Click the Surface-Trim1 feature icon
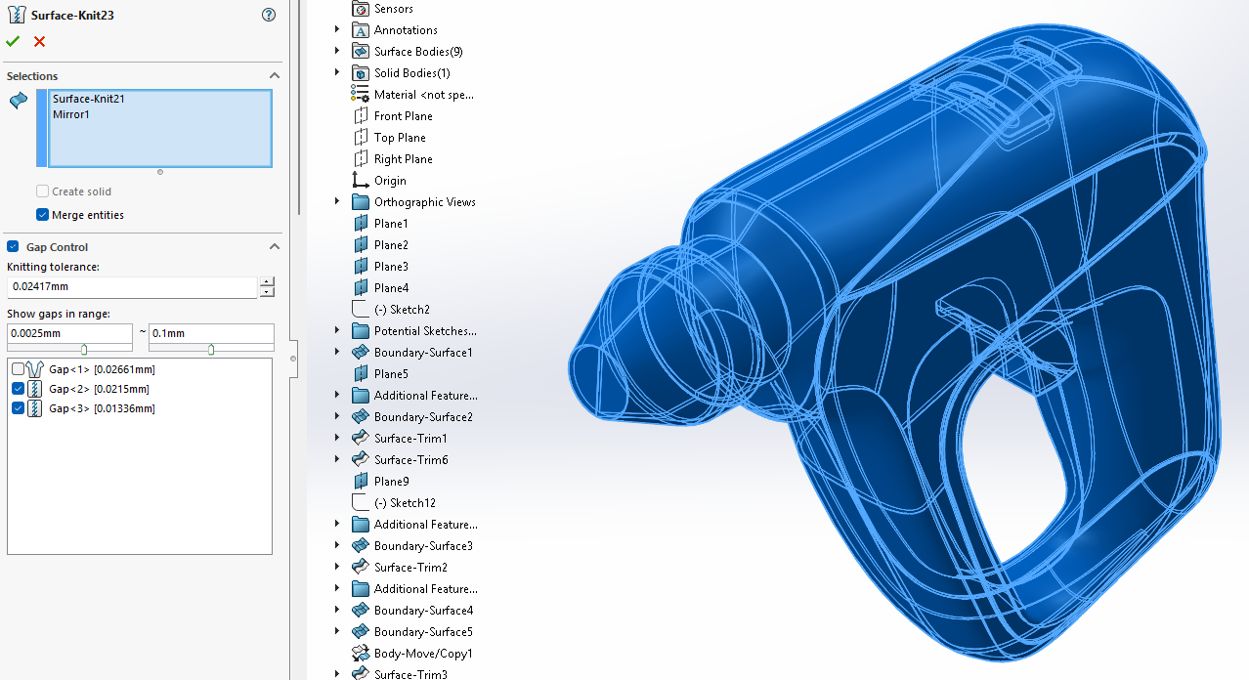This screenshot has width=1249, height=680. click(361, 438)
